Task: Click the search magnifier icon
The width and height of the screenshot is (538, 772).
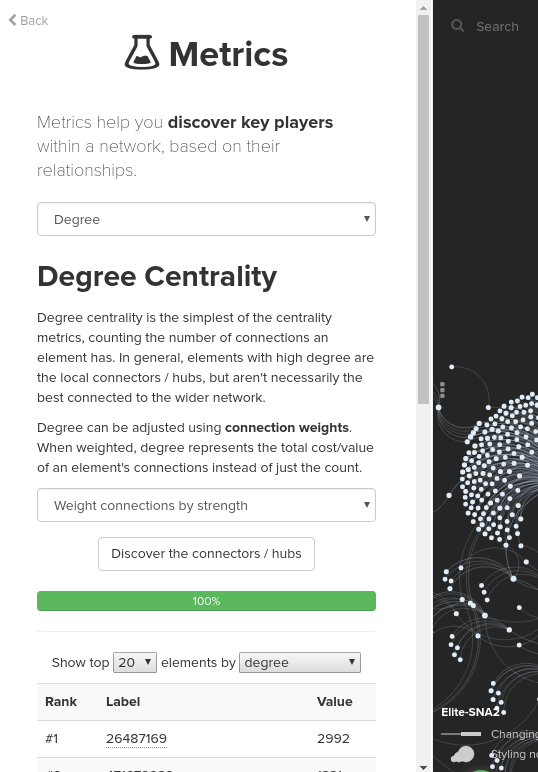Action: click(458, 26)
